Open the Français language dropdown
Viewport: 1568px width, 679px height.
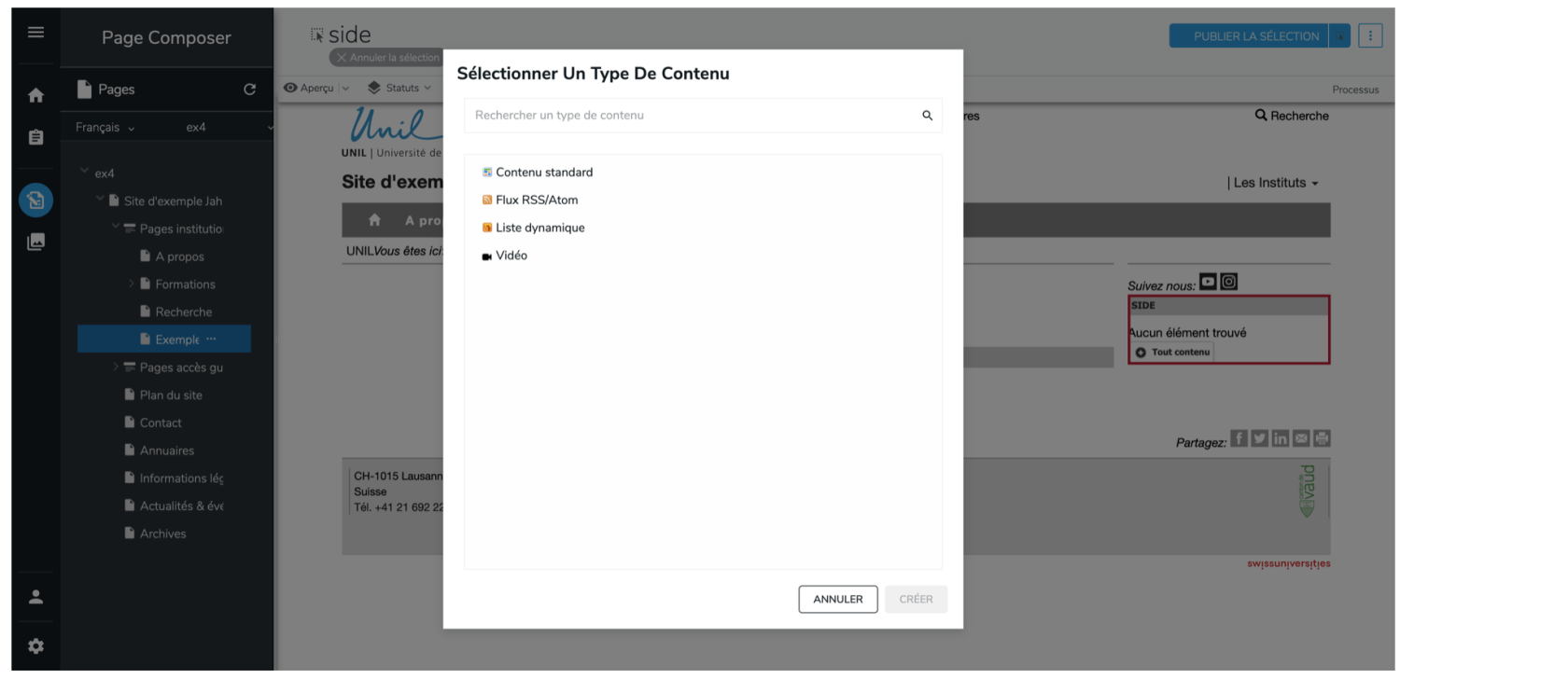pyautogui.click(x=105, y=128)
